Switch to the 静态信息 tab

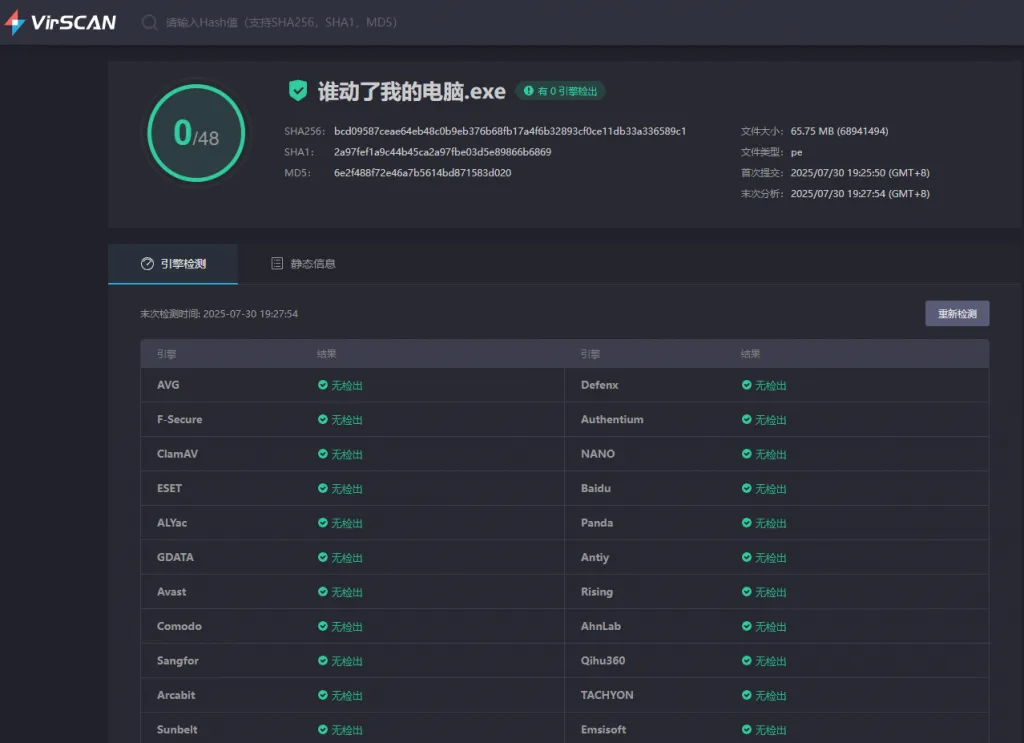coord(303,264)
